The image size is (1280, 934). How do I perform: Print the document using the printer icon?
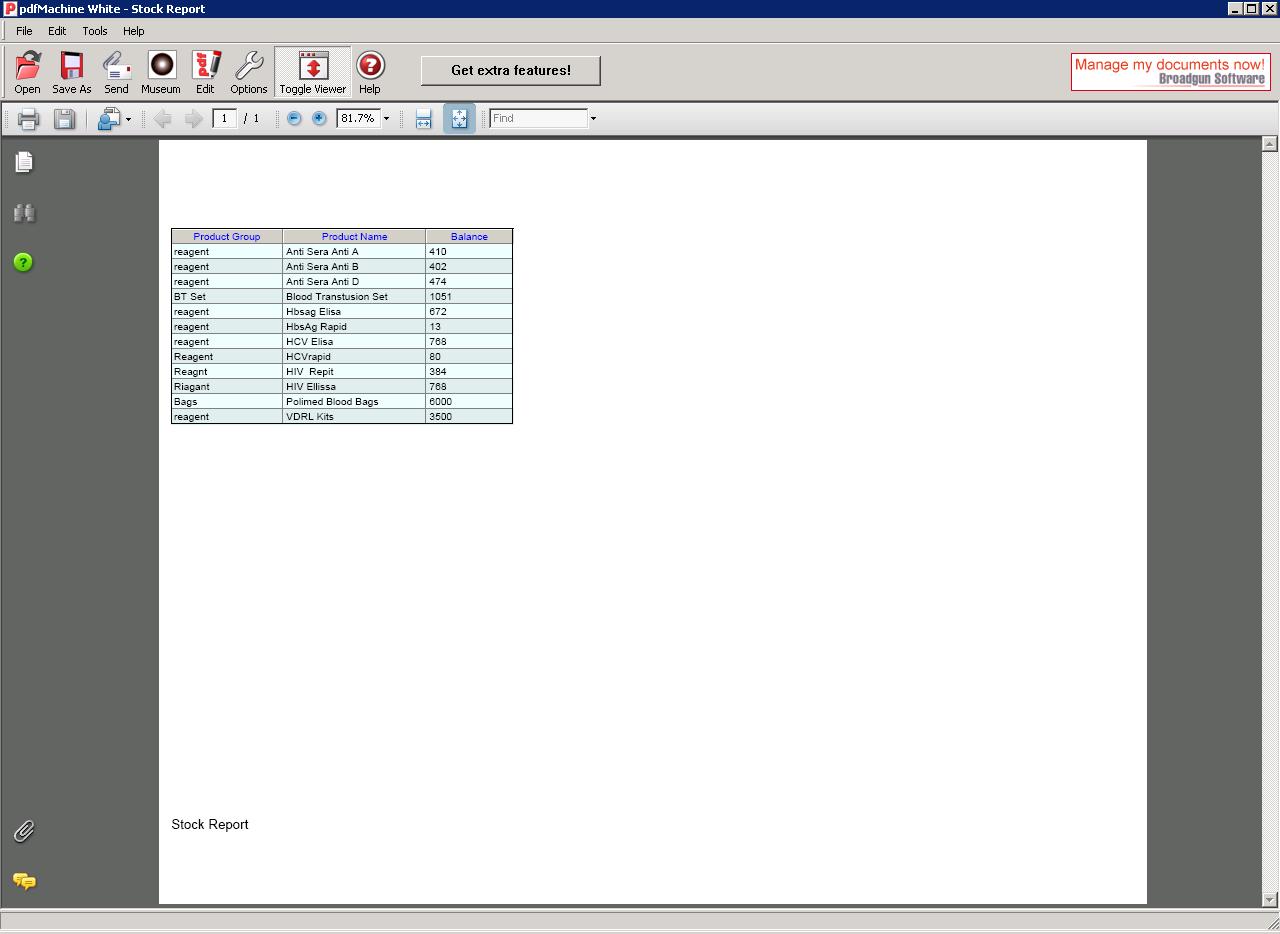pos(28,119)
